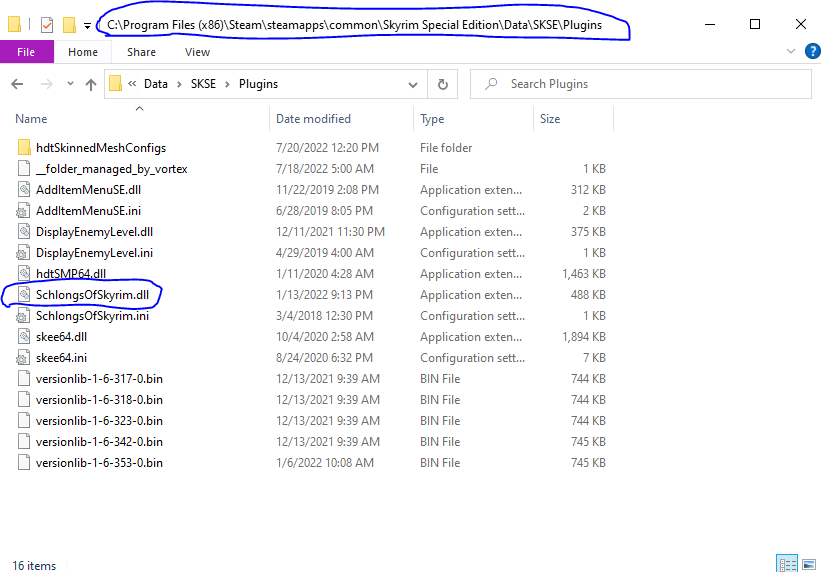The height and width of the screenshot is (572, 821).
Task: Click the Refresh button beside address bar
Action: (x=443, y=84)
